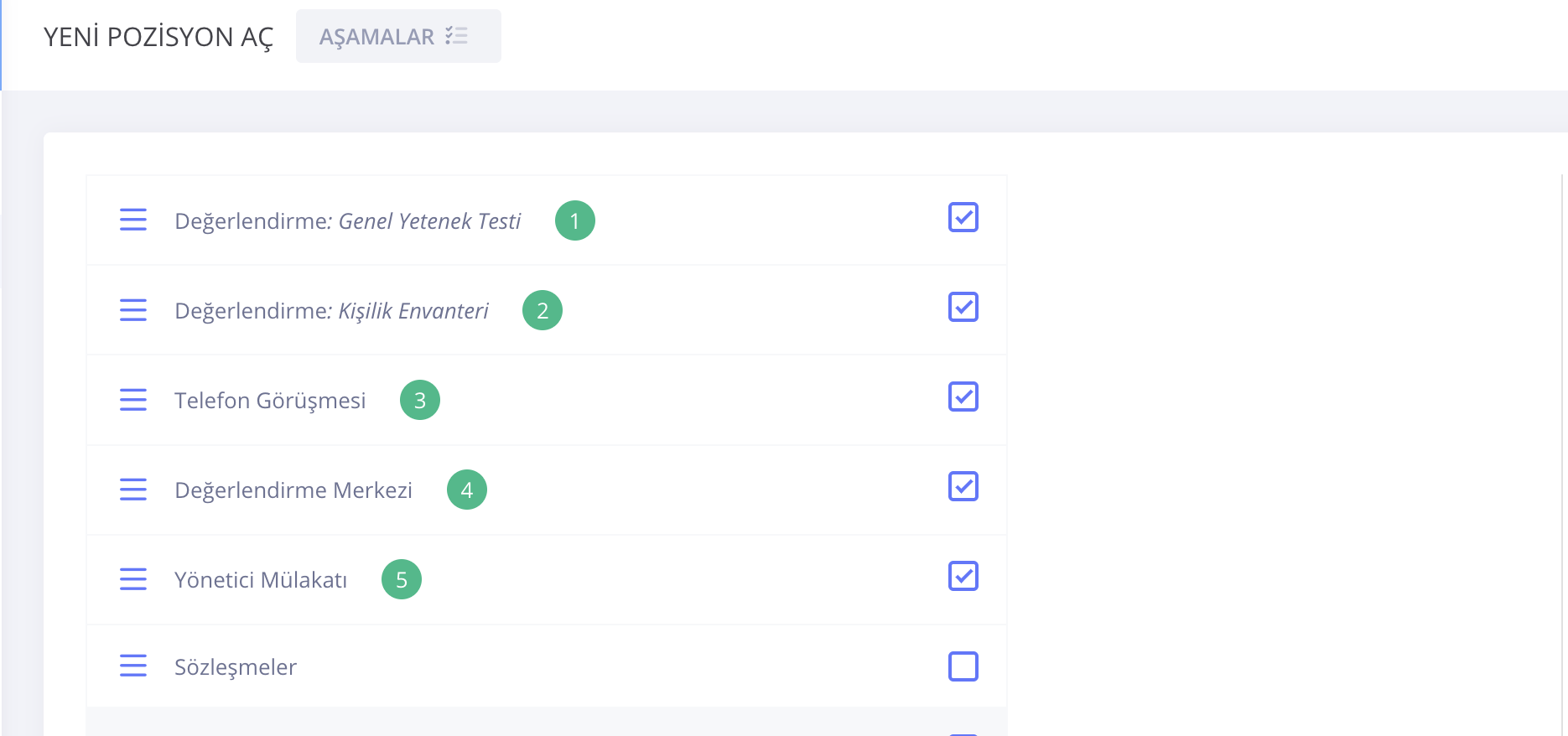Click drag handle icon for Kişilik Envanteri

pyautogui.click(x=133, y=310)
